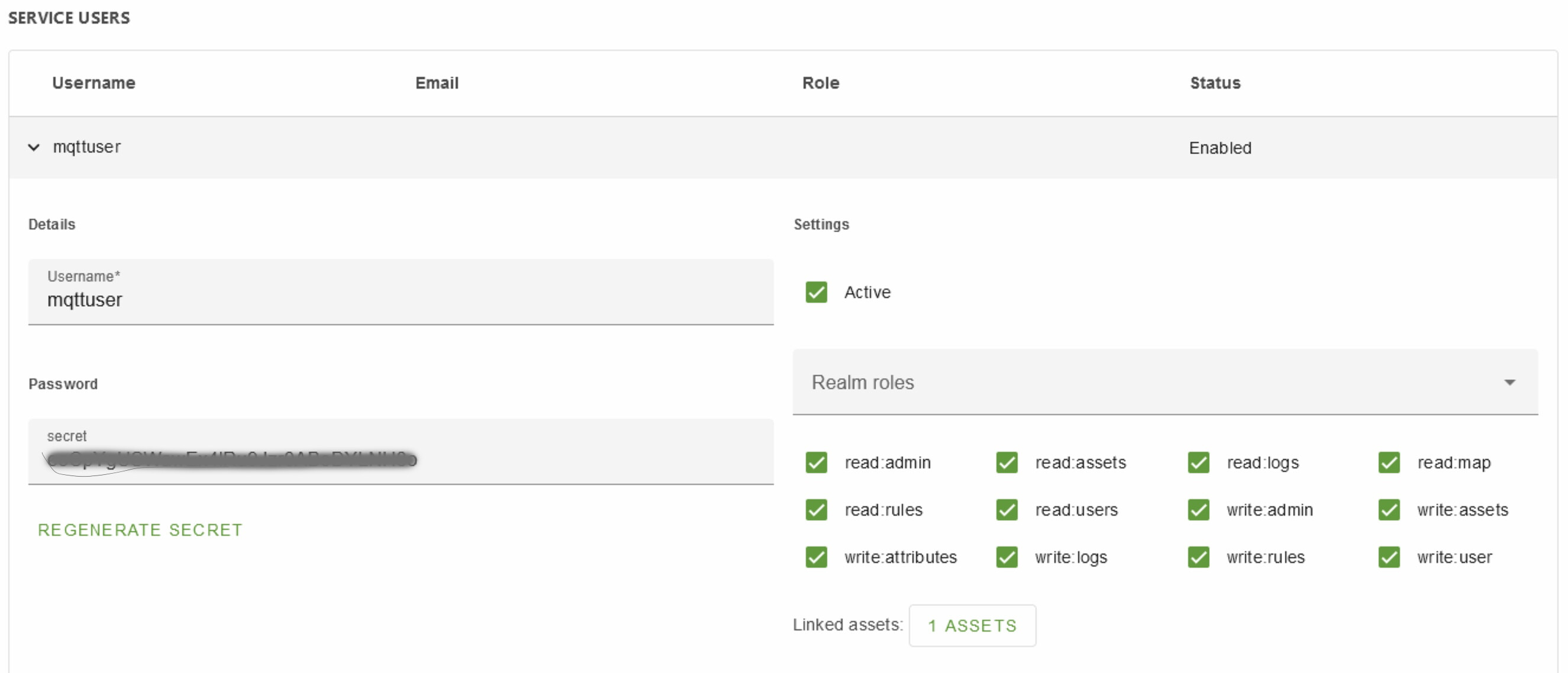Image resolution: width=1568 pixels, height=673 pixels.
Task: Click the Regenerate Secret button
Action: point(140,530)
